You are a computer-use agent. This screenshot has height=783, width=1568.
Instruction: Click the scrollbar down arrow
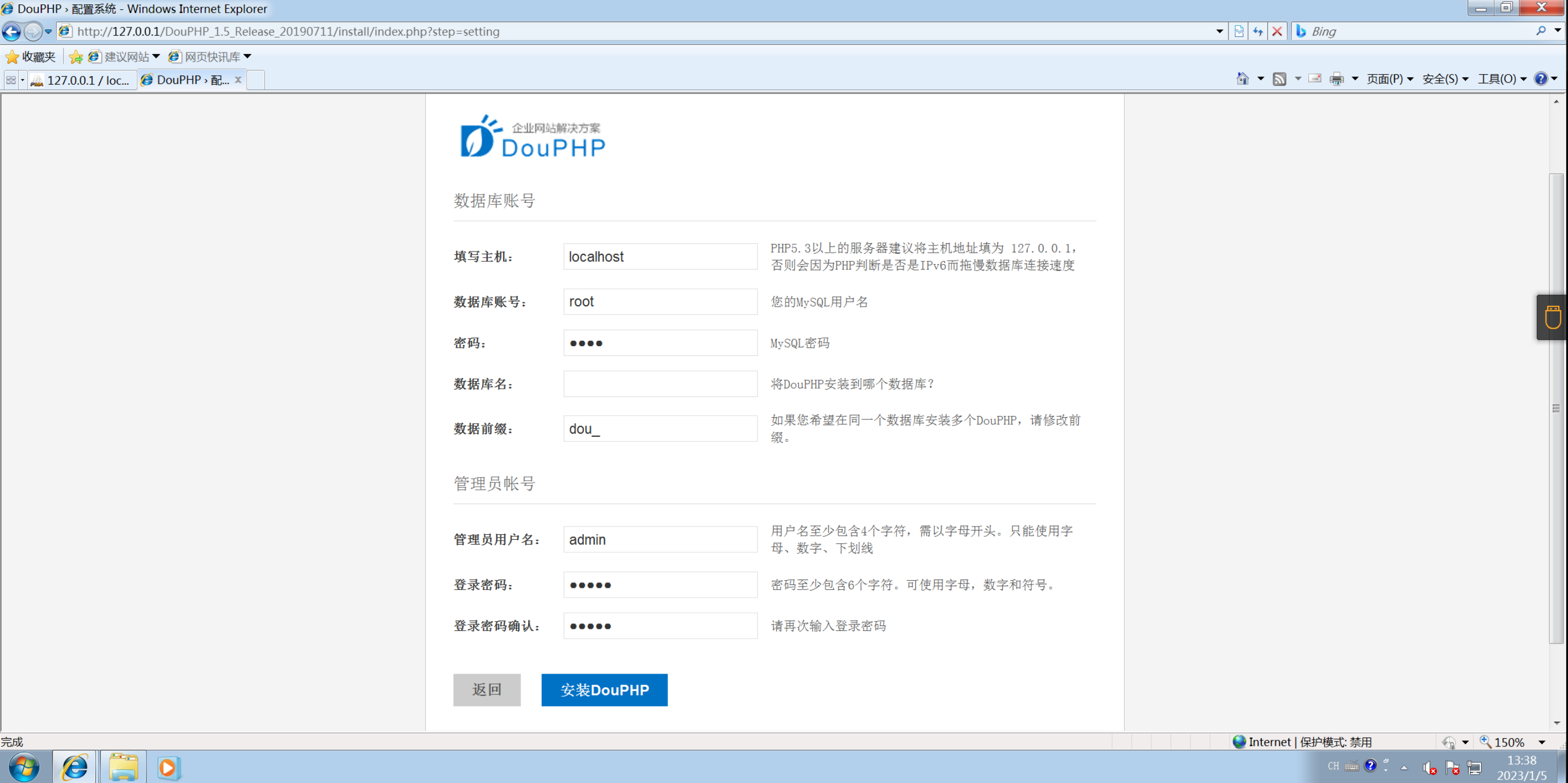pyautogui.click(x=1557, y=723)
